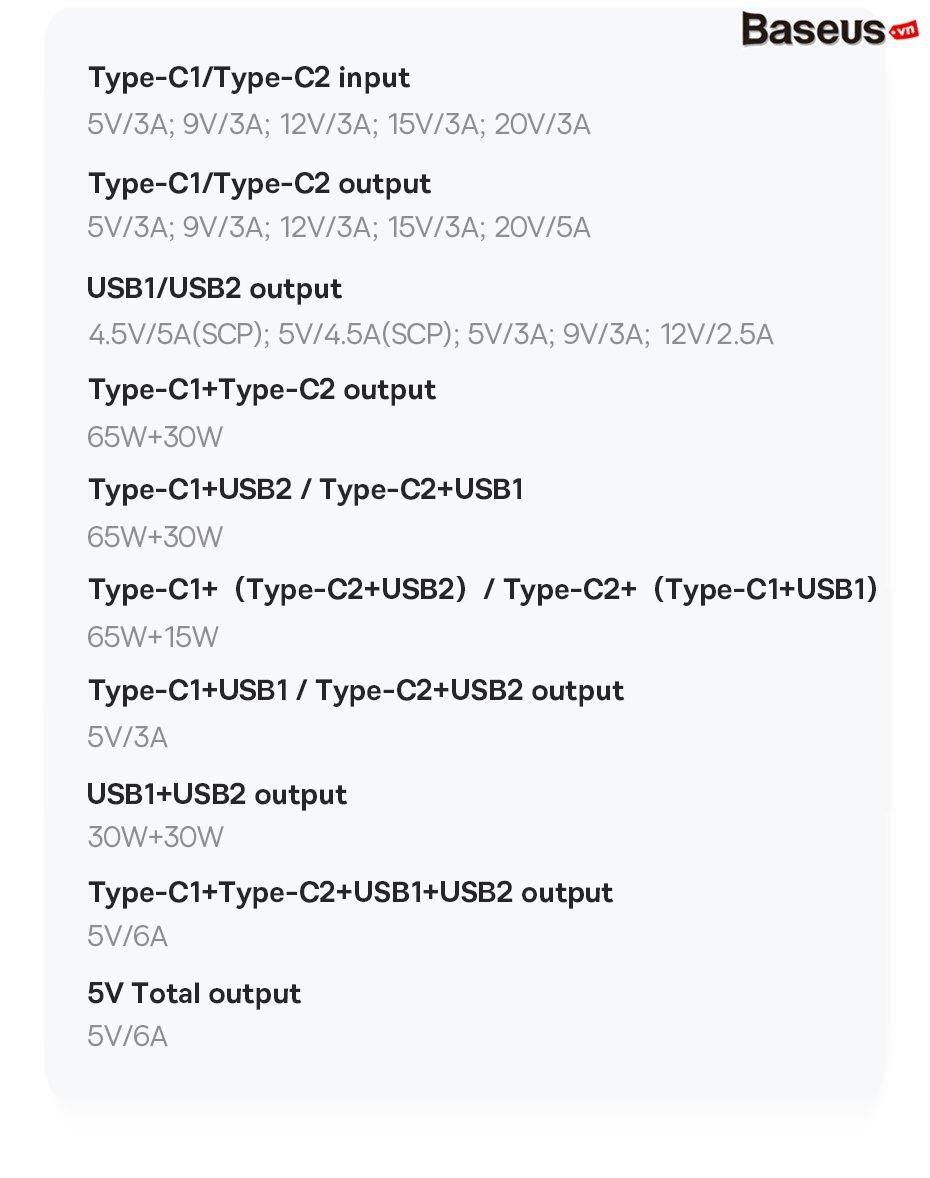
Task: Click the Type-C1/Type-C2 output heading
Action: [259, 184]
